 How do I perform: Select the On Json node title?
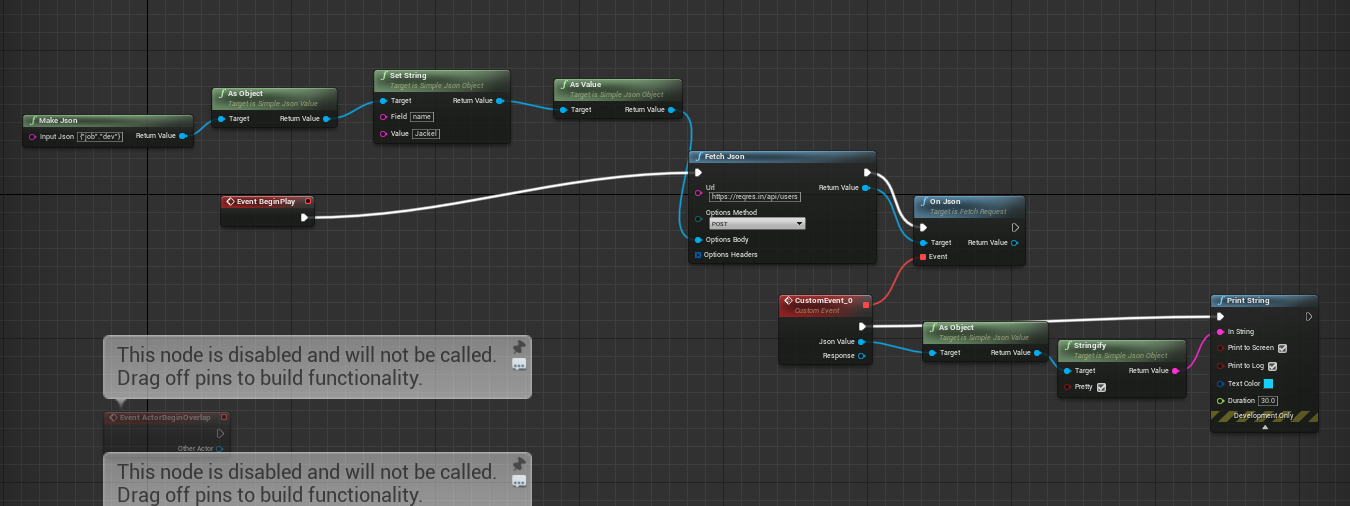point(945,202)
